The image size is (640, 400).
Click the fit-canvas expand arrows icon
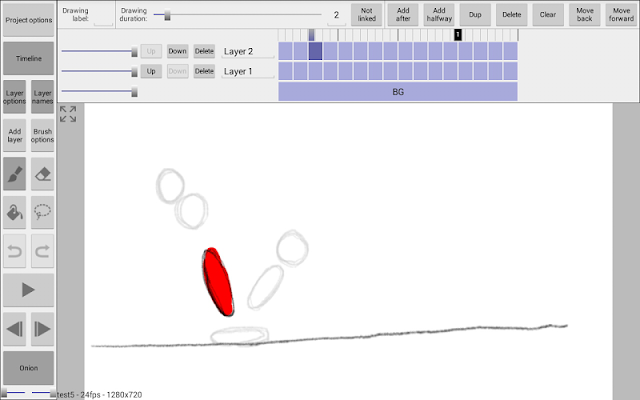(x=68, y=114)
